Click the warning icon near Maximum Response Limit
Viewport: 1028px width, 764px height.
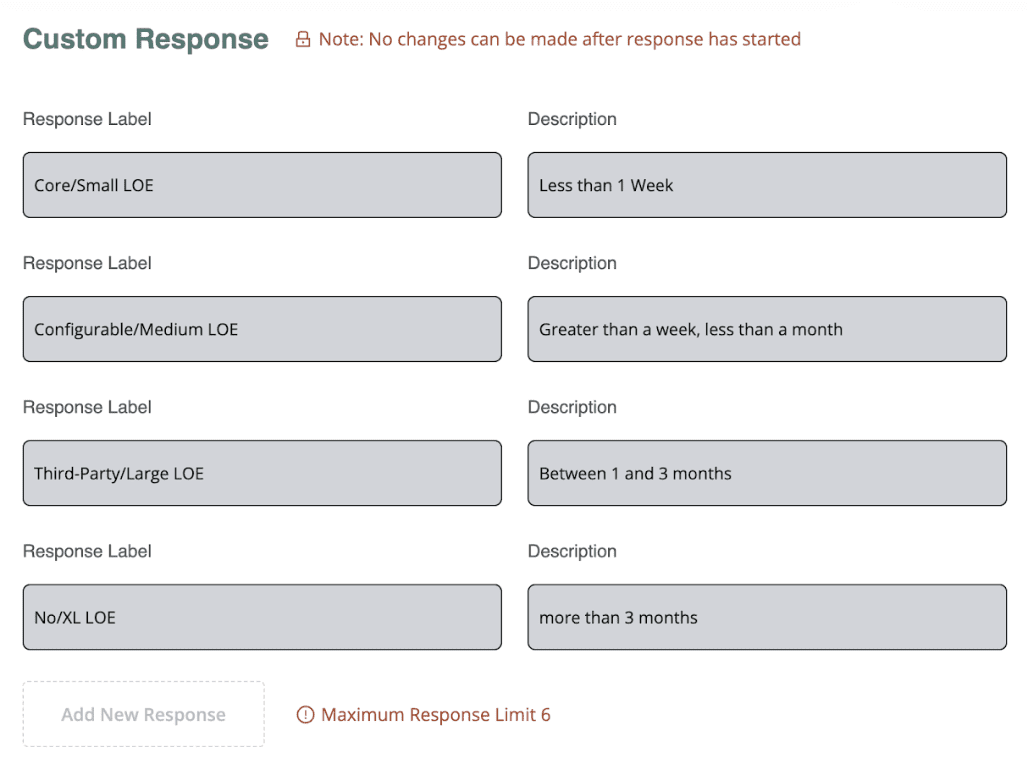(x=306, y=714)
